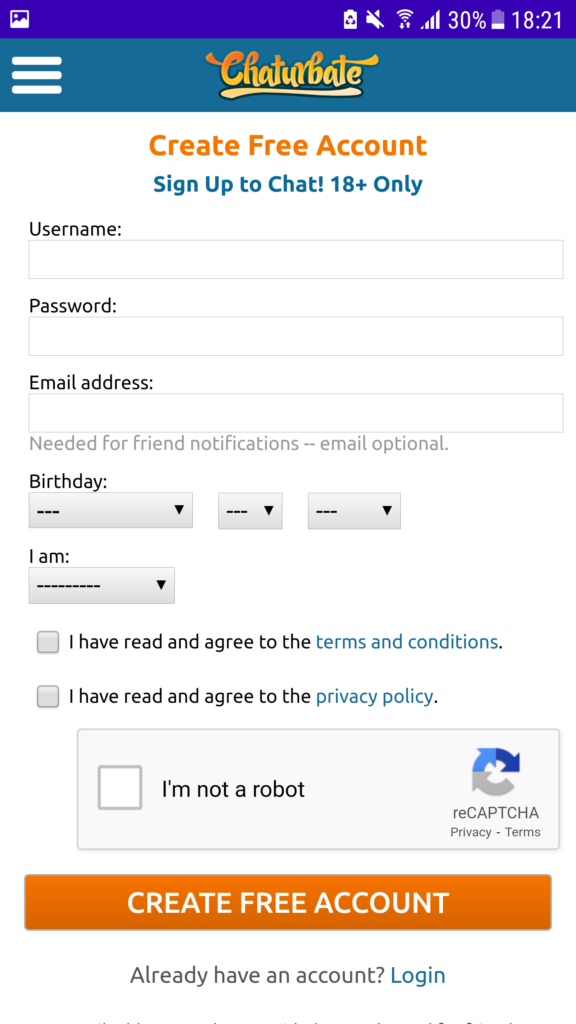Tap the Chaturbate logo
Viewport: 576px width, 1024px height.
click(x=292, y=75)
